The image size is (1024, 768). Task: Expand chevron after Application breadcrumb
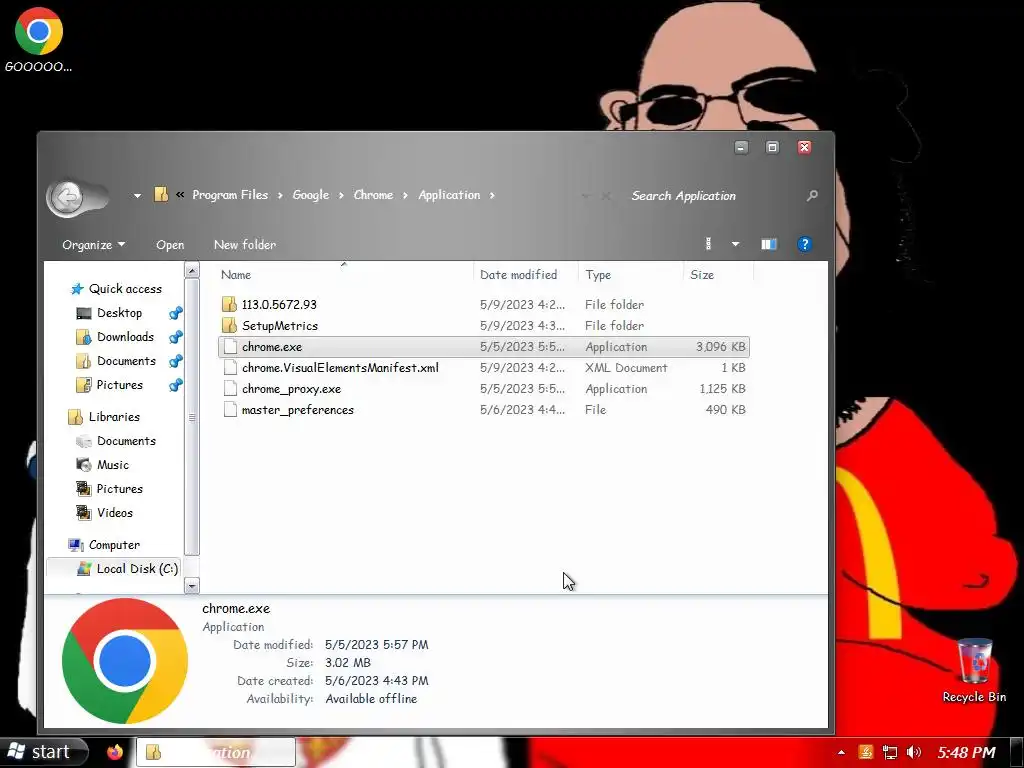(x=492, y=195)
